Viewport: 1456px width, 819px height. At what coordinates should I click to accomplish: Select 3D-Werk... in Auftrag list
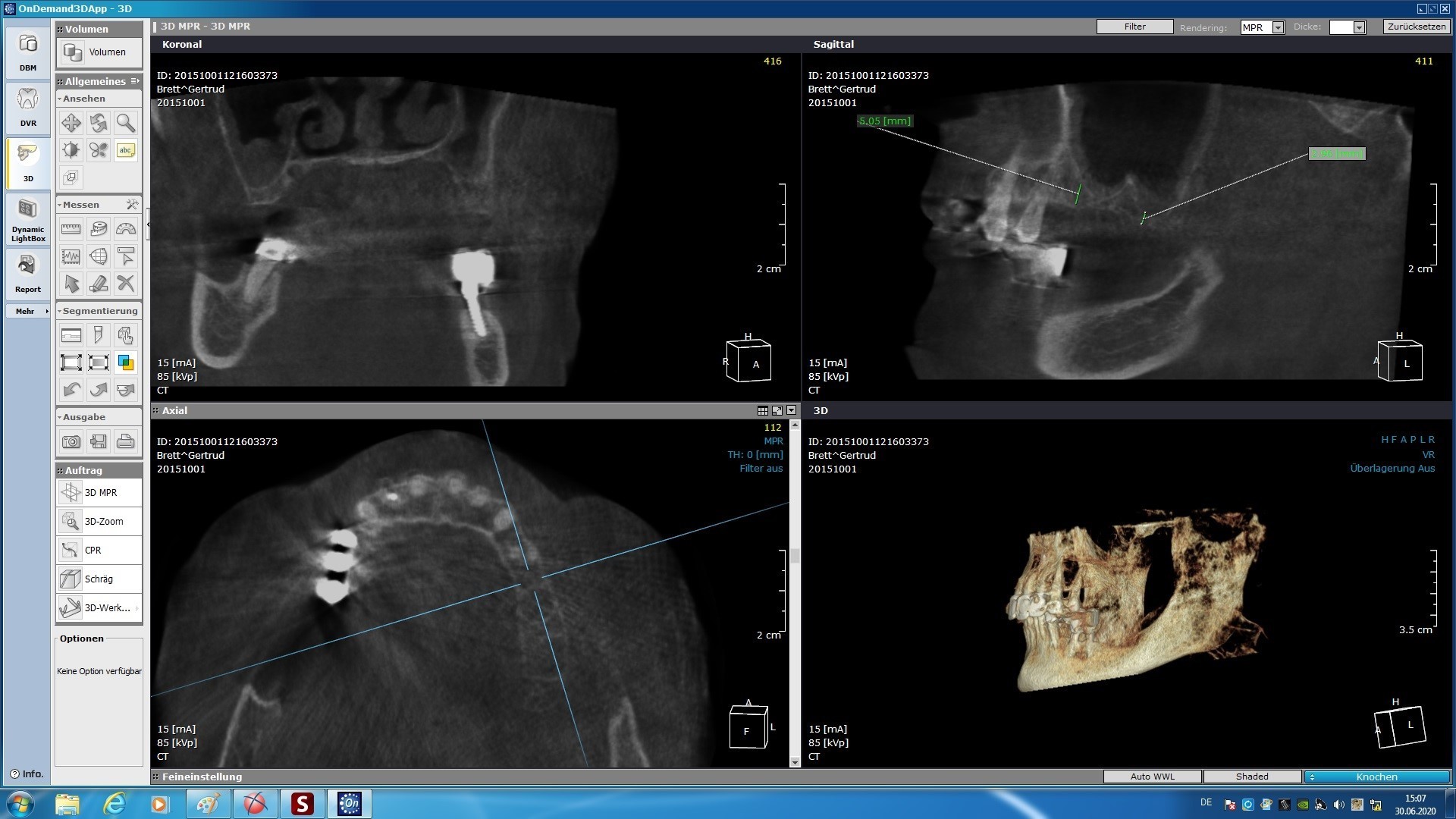coord(99,608)
